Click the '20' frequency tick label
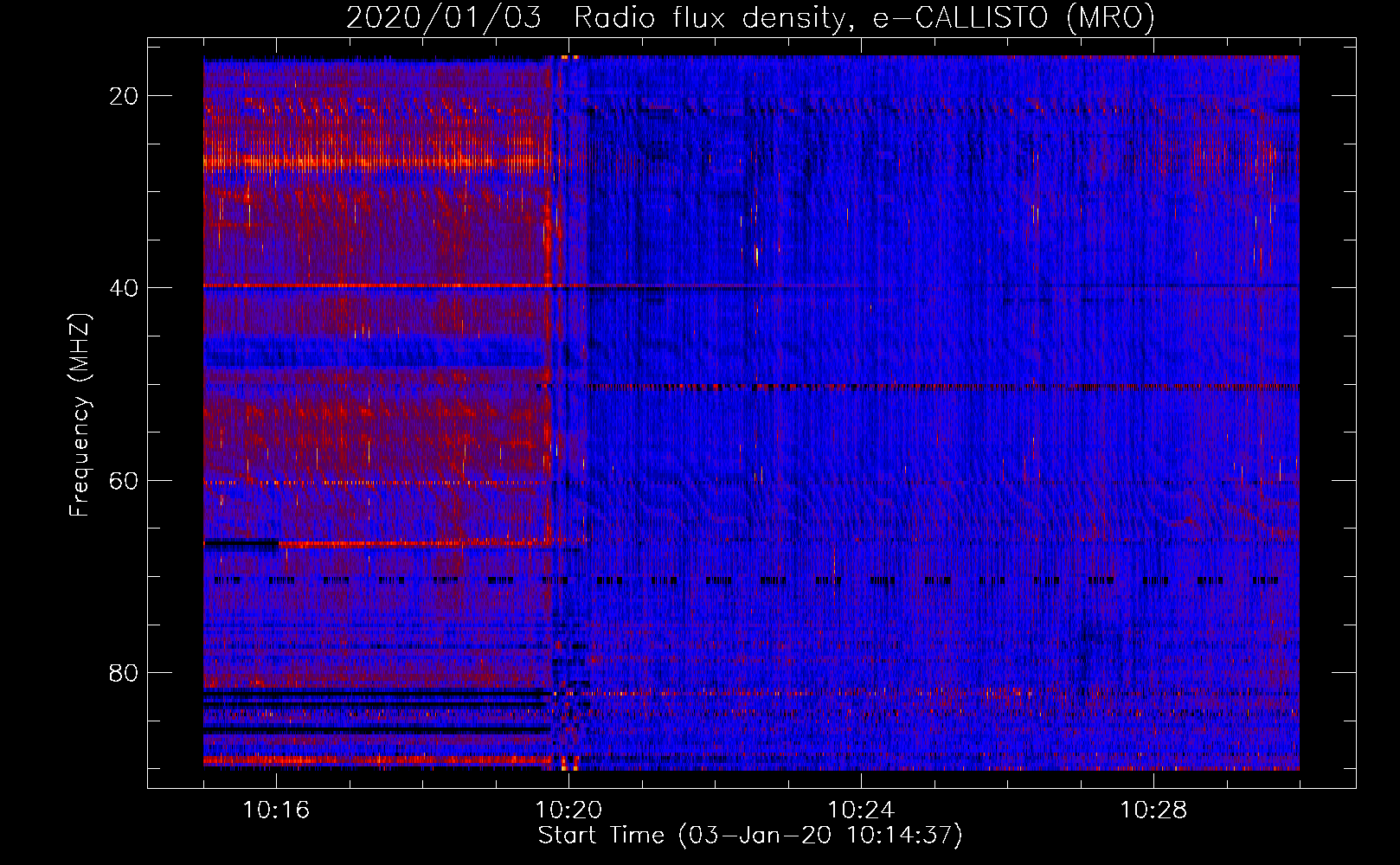 [124, 96]
